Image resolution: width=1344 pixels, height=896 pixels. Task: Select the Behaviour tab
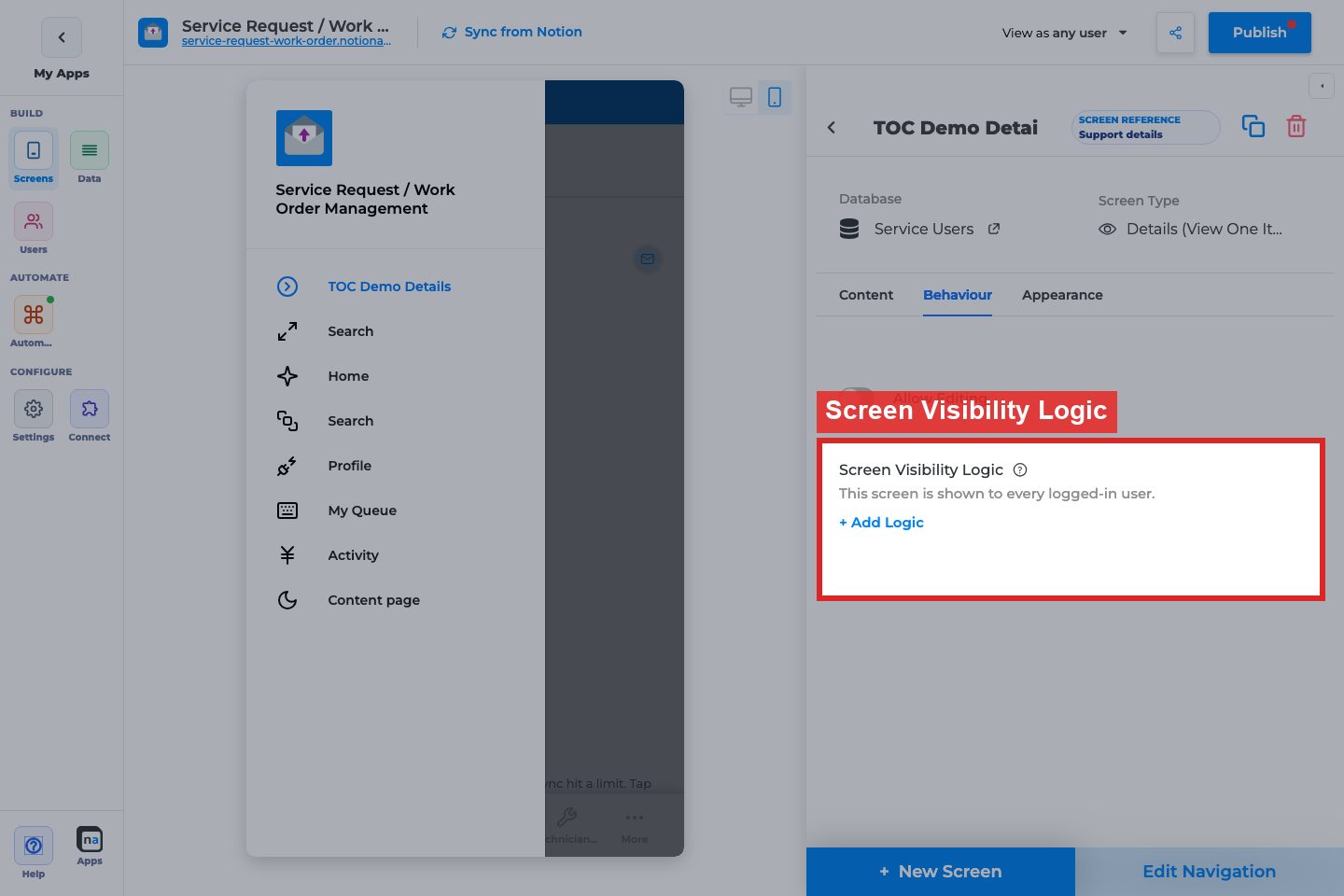(x=958, y=295)
